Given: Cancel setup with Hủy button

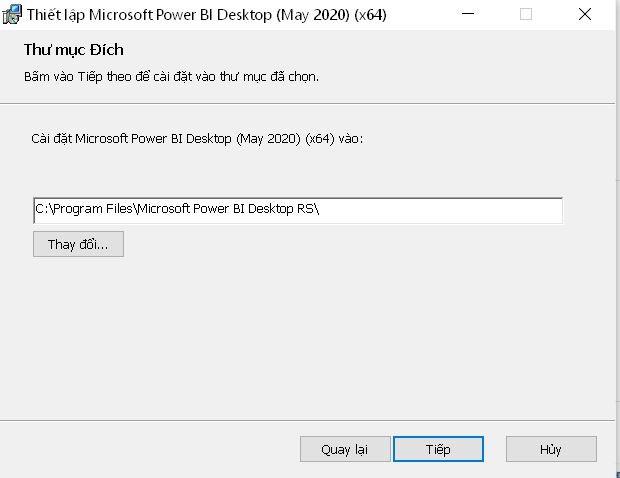Looking at the screenshot, I should tap(551, 449).
